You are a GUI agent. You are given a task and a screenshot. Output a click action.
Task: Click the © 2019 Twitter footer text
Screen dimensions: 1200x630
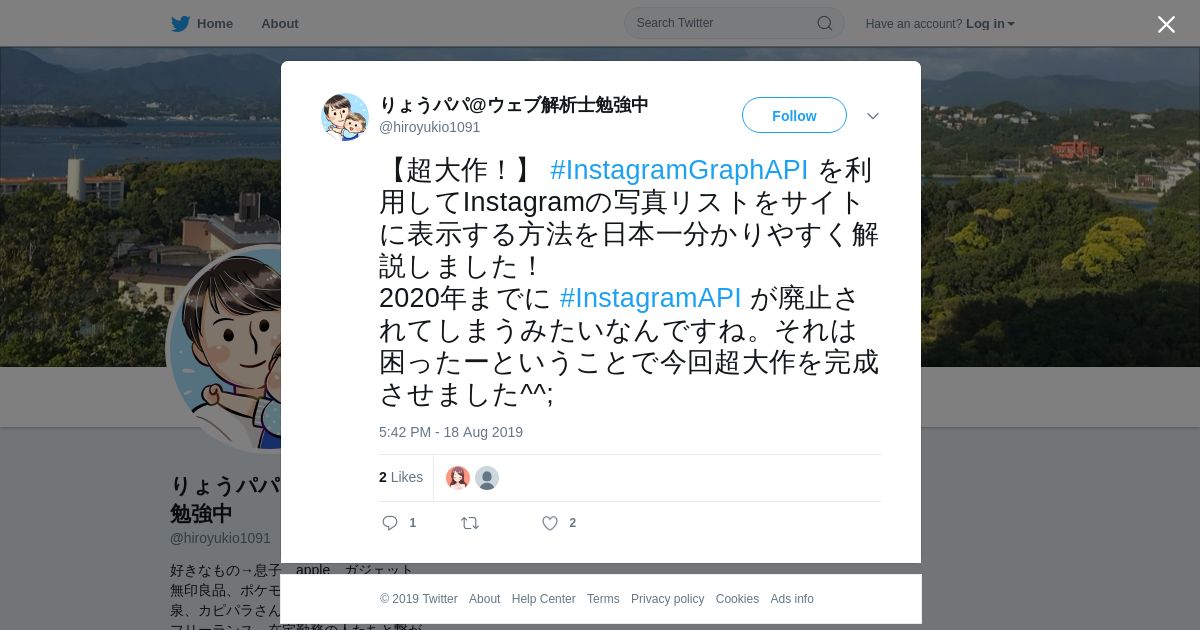pyautogui.click(x=419, y=599)
